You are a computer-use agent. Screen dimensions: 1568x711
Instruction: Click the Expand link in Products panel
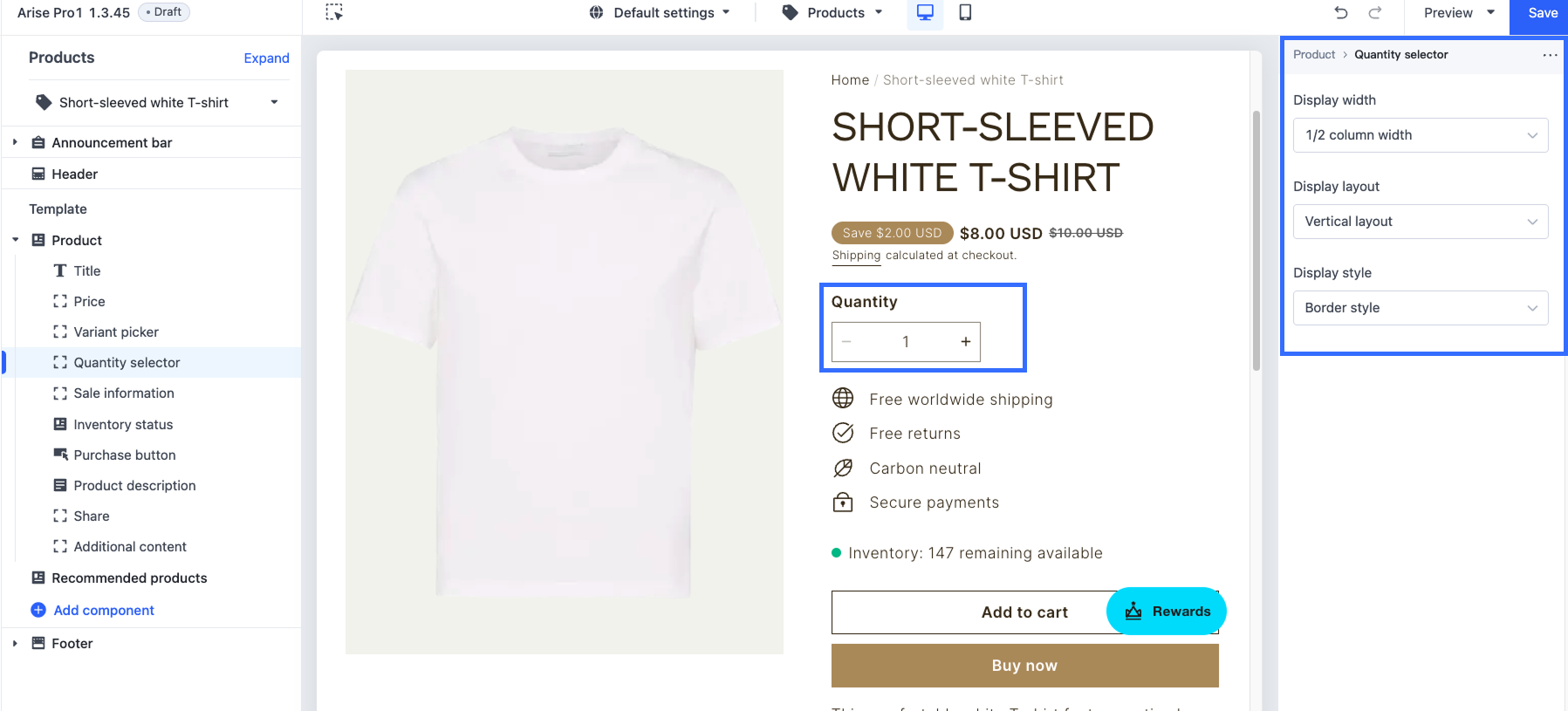coord(266,58)
